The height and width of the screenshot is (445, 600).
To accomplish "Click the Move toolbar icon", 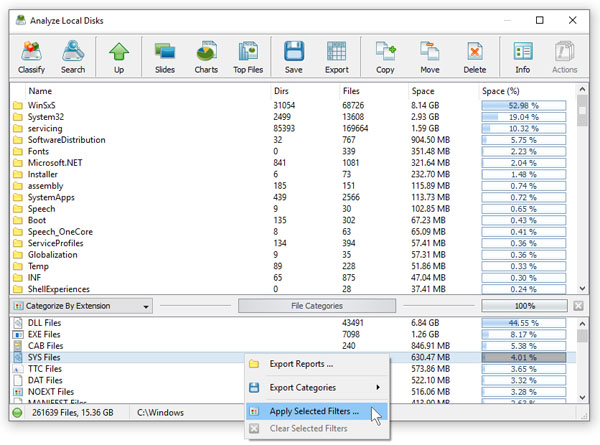I will tap(430, 57).
